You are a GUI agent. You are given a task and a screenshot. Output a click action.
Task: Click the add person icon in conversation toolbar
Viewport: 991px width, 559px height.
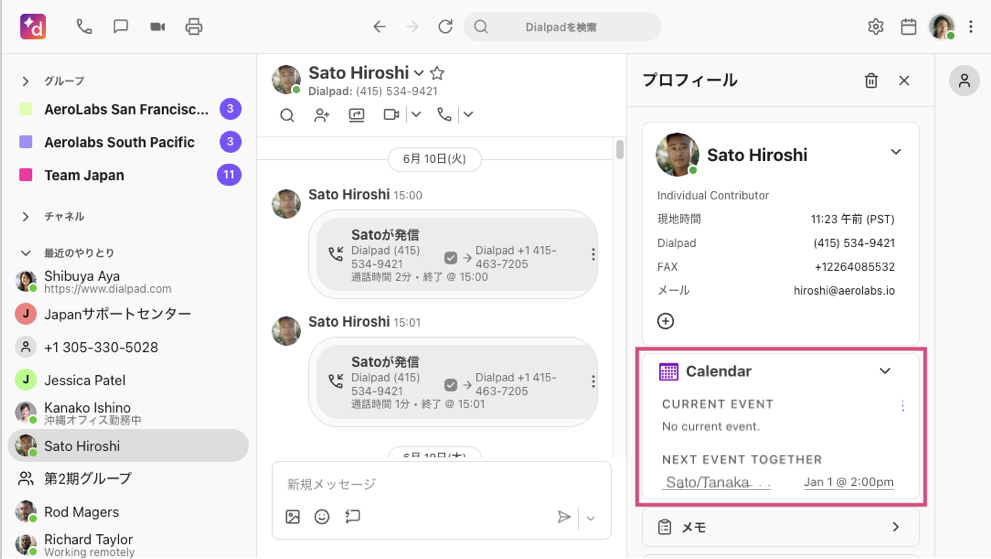point(321,115)
